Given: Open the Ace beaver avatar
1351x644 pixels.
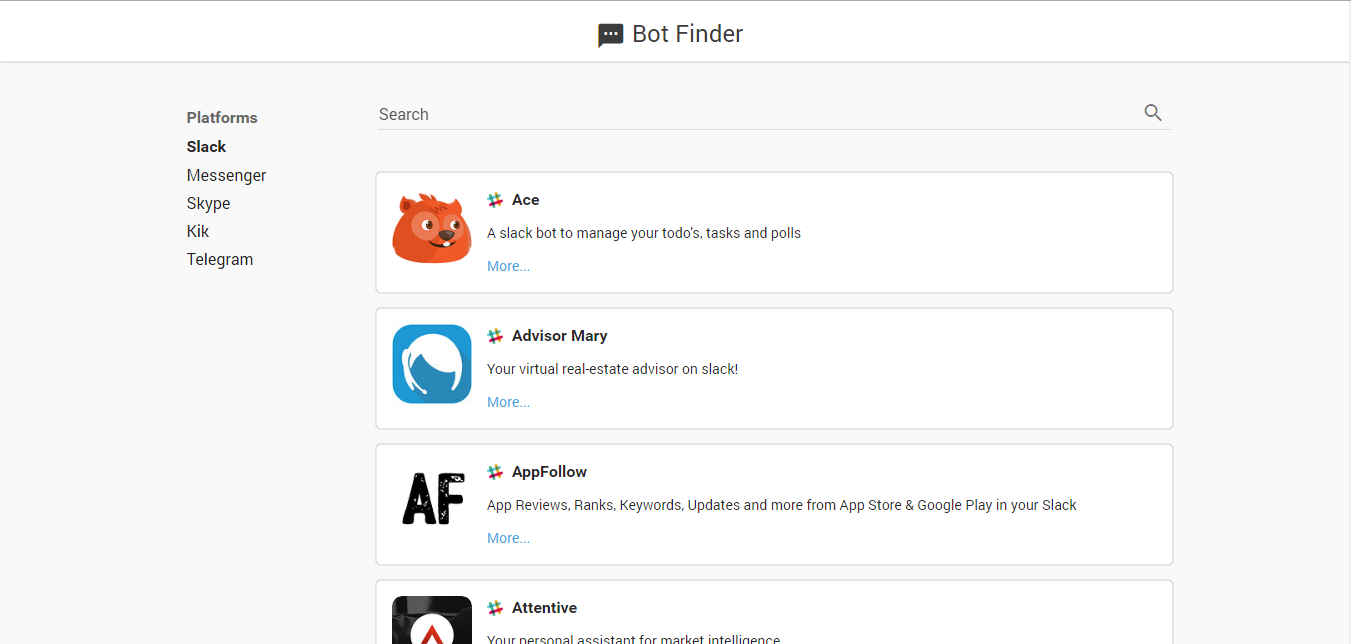Looking at the screenshot, I should click(431, 228).
